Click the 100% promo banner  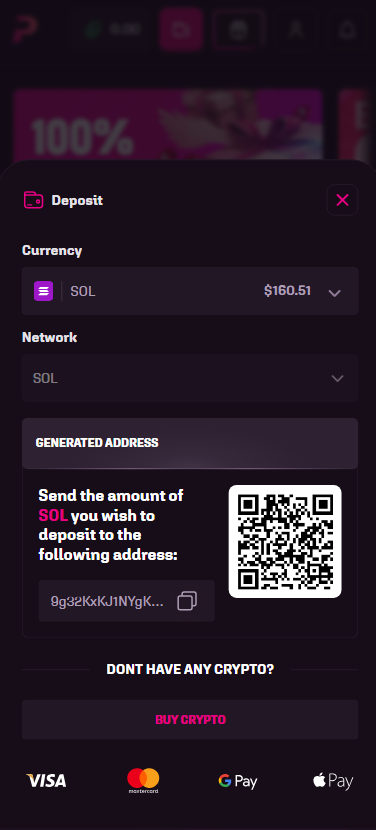click(x=168, y=124)
